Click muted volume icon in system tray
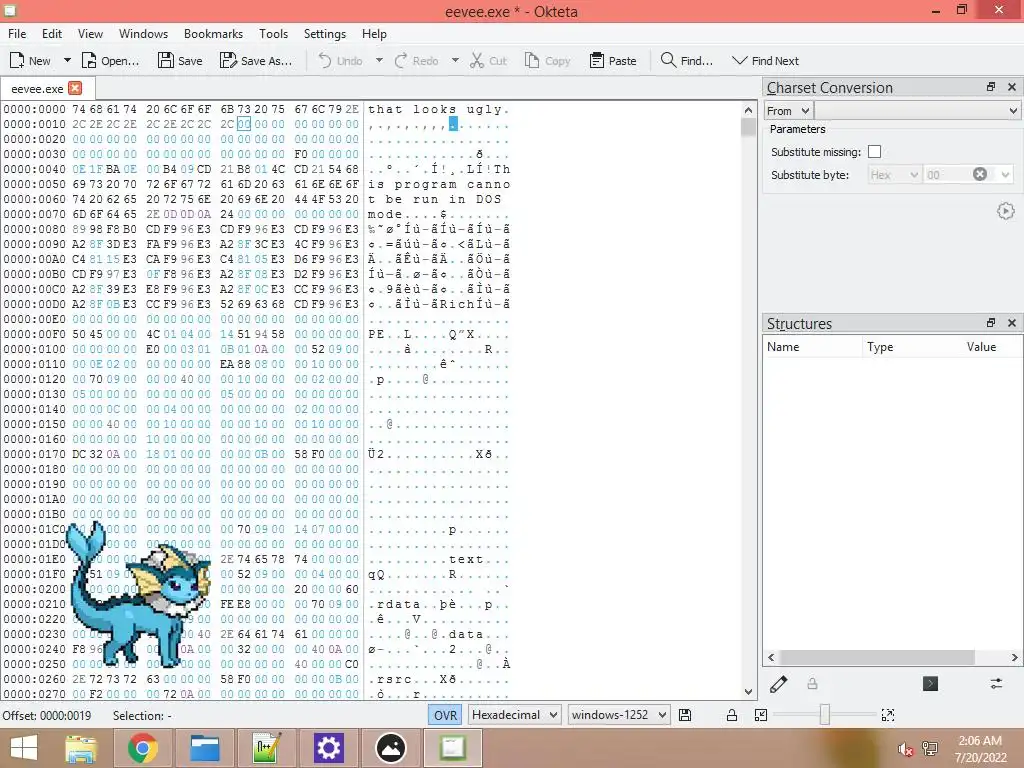The height and width of the screenshot is (768, 1024). click(905, 749)
